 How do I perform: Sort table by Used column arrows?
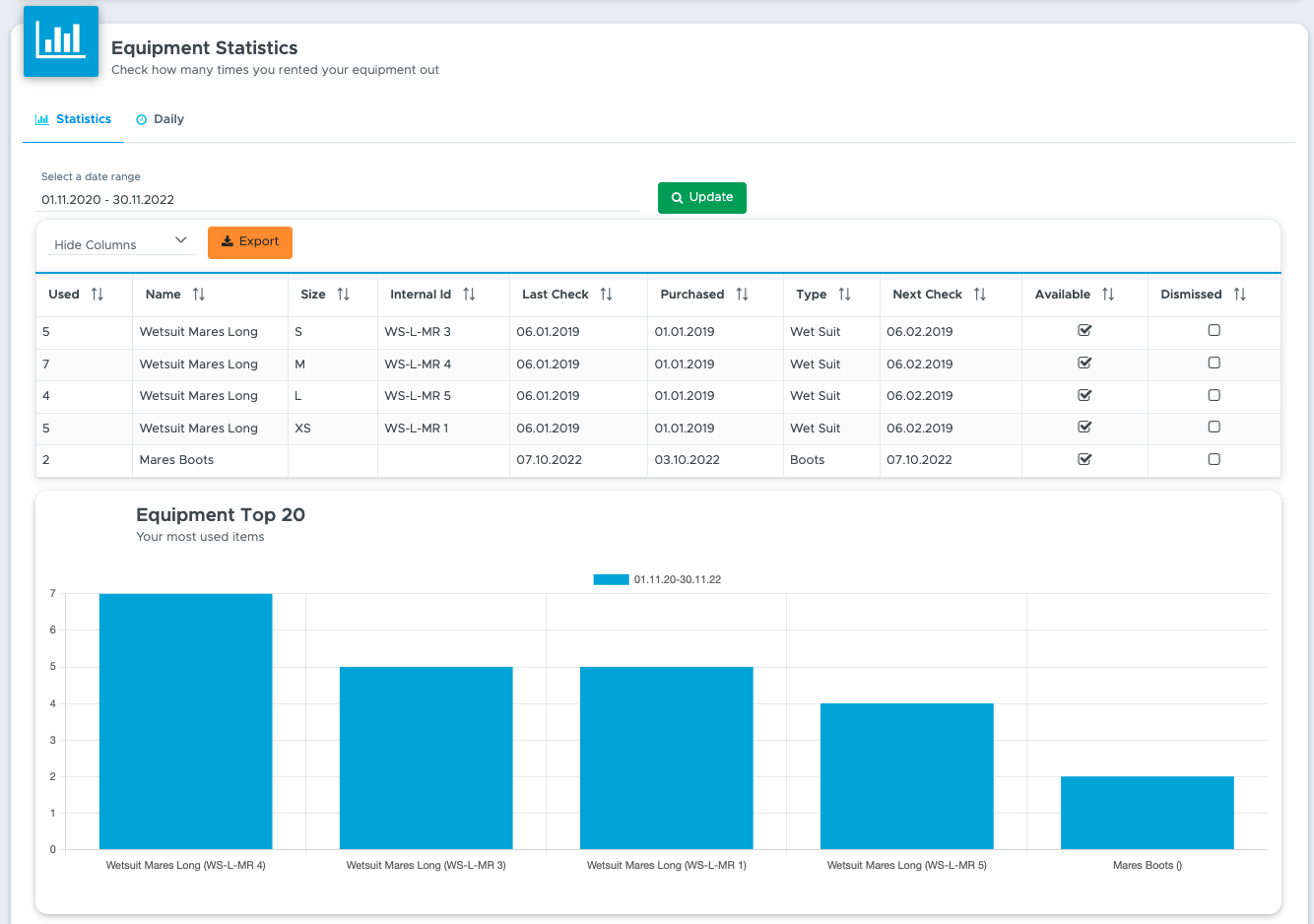[98, 295]
